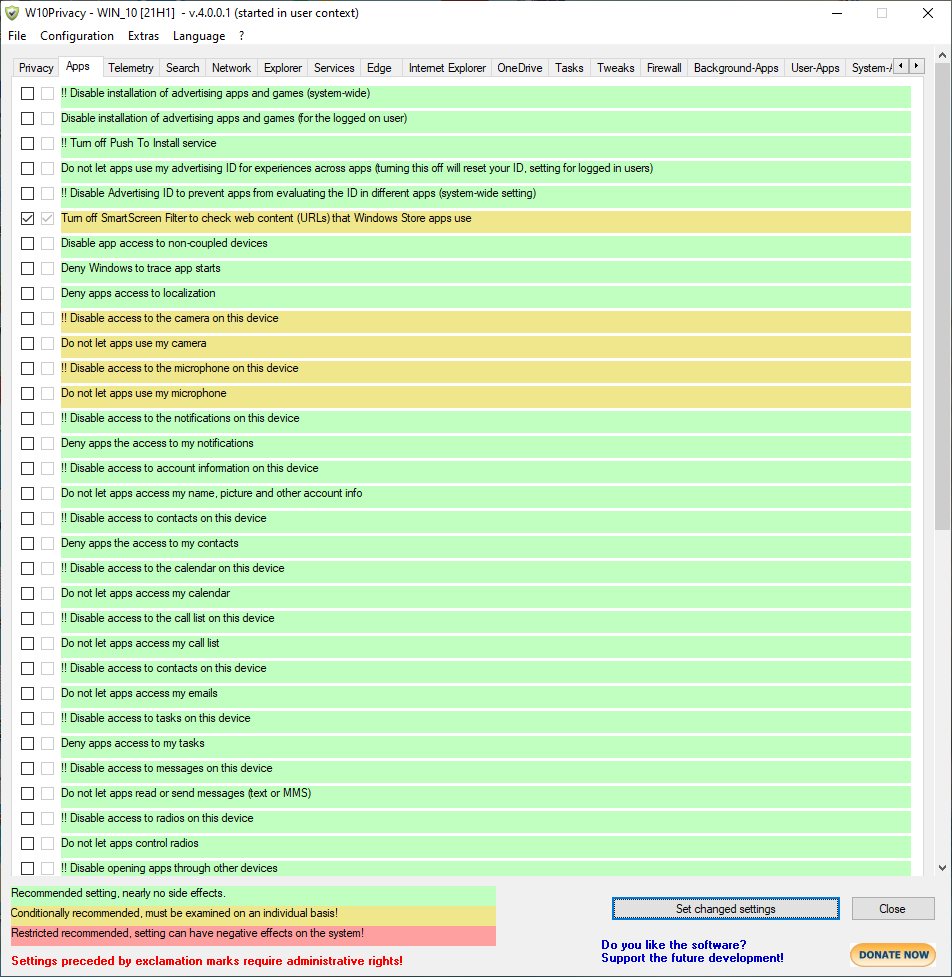Switch to the Internet Explorer tab
This screenshot has height=977, width=952.
pyautogui.click(x=447, y=68)
